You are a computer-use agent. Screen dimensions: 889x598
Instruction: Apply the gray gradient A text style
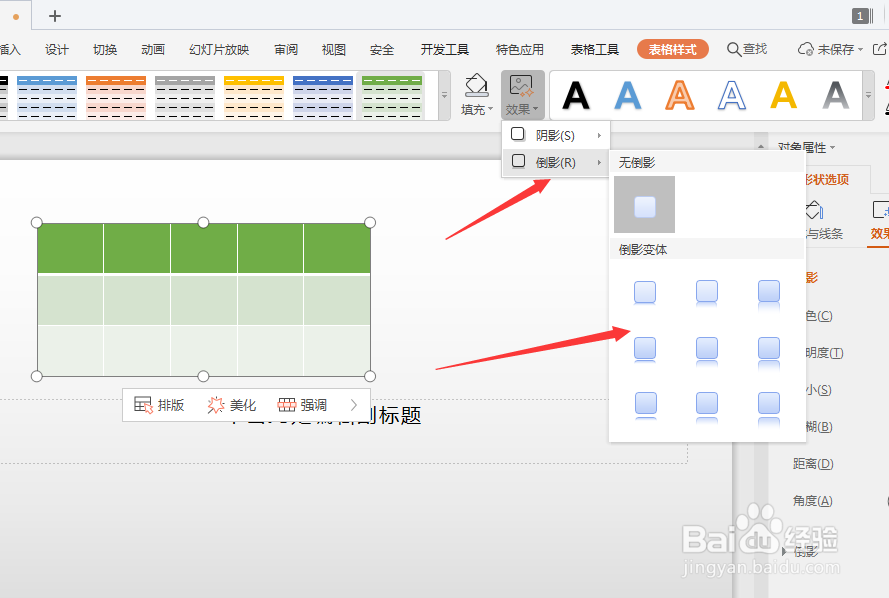click(836, 95)
